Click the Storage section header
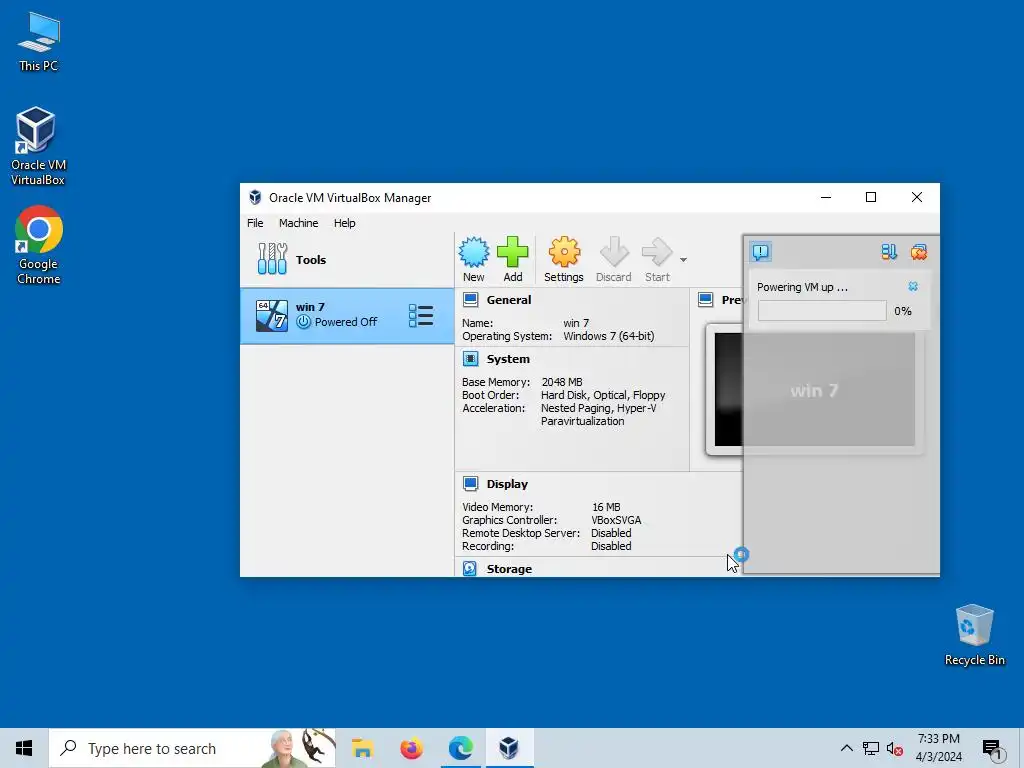Viewport: 1024px width, 768px height. coord(509,569)
